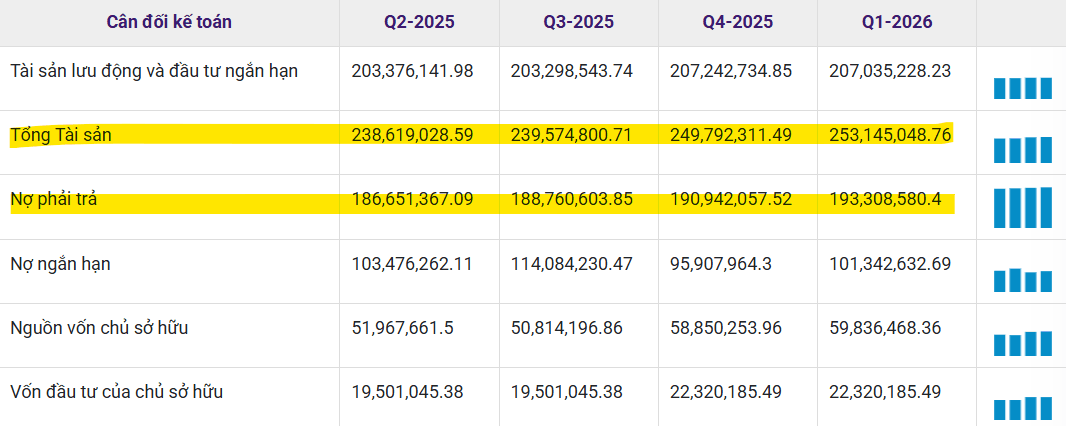Open chart icon for Tài sản lưu động row
1066x426 pixels.
click(1022, 88)
